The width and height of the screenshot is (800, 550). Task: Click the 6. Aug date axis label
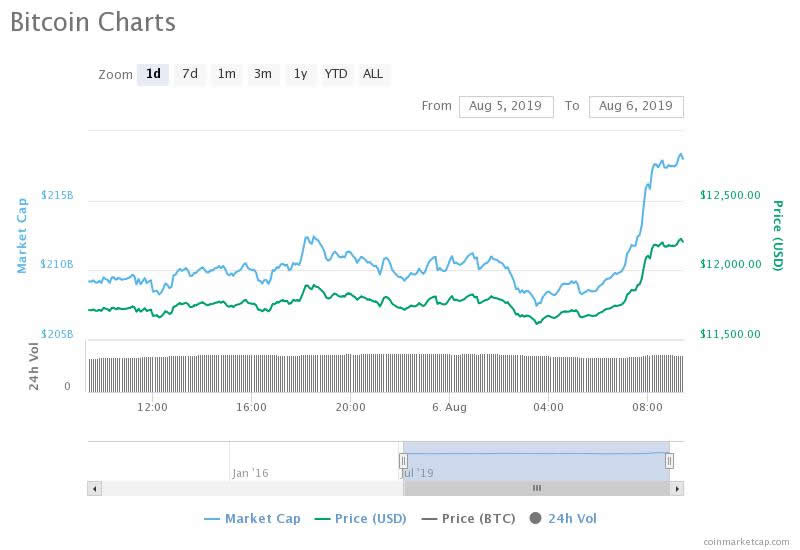coord(449,407)
